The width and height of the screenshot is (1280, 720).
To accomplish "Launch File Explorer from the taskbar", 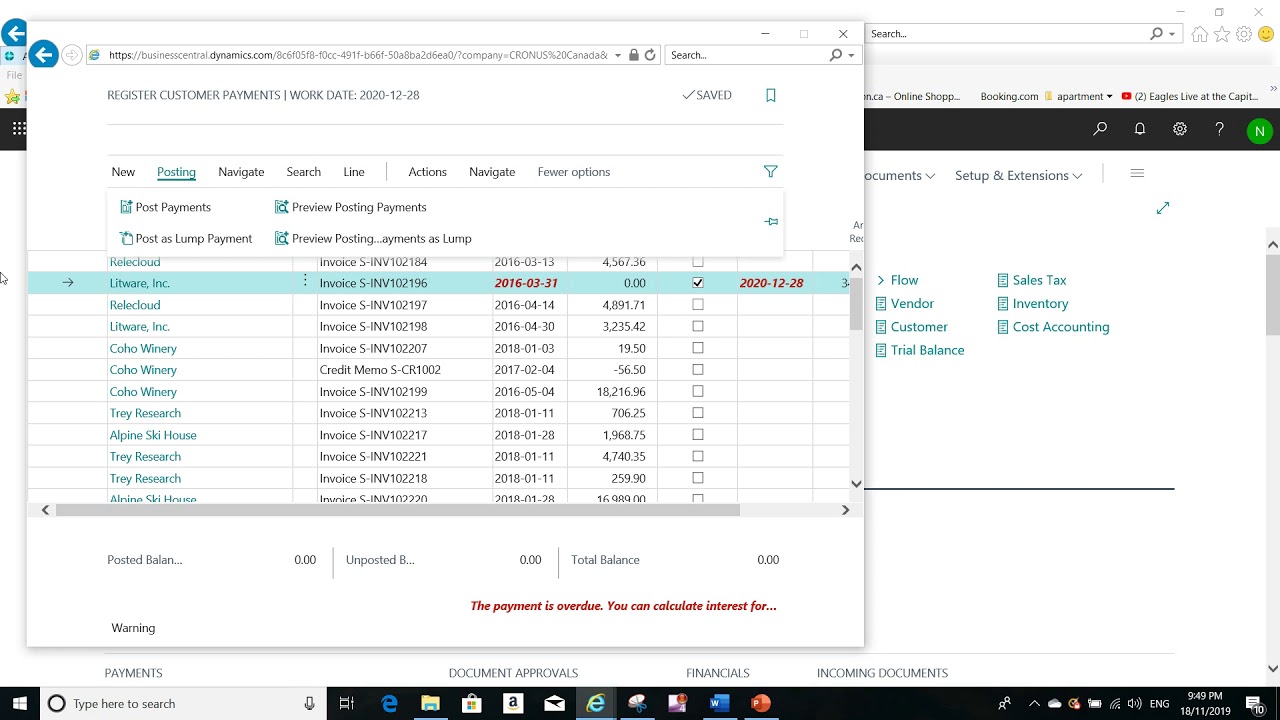I will 430,704.
